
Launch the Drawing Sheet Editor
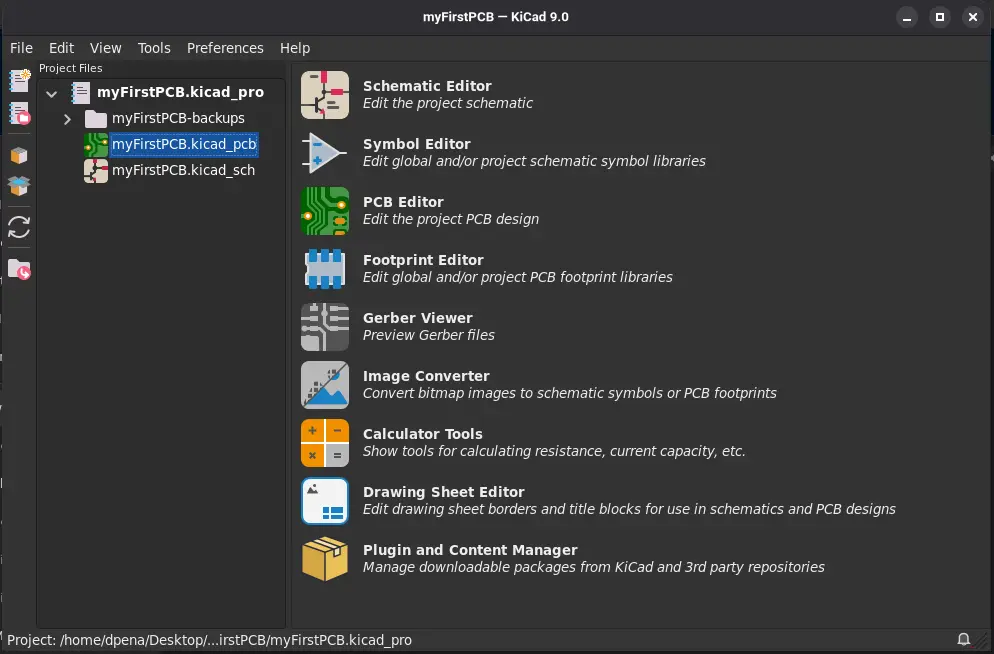[x=444, y=500]
